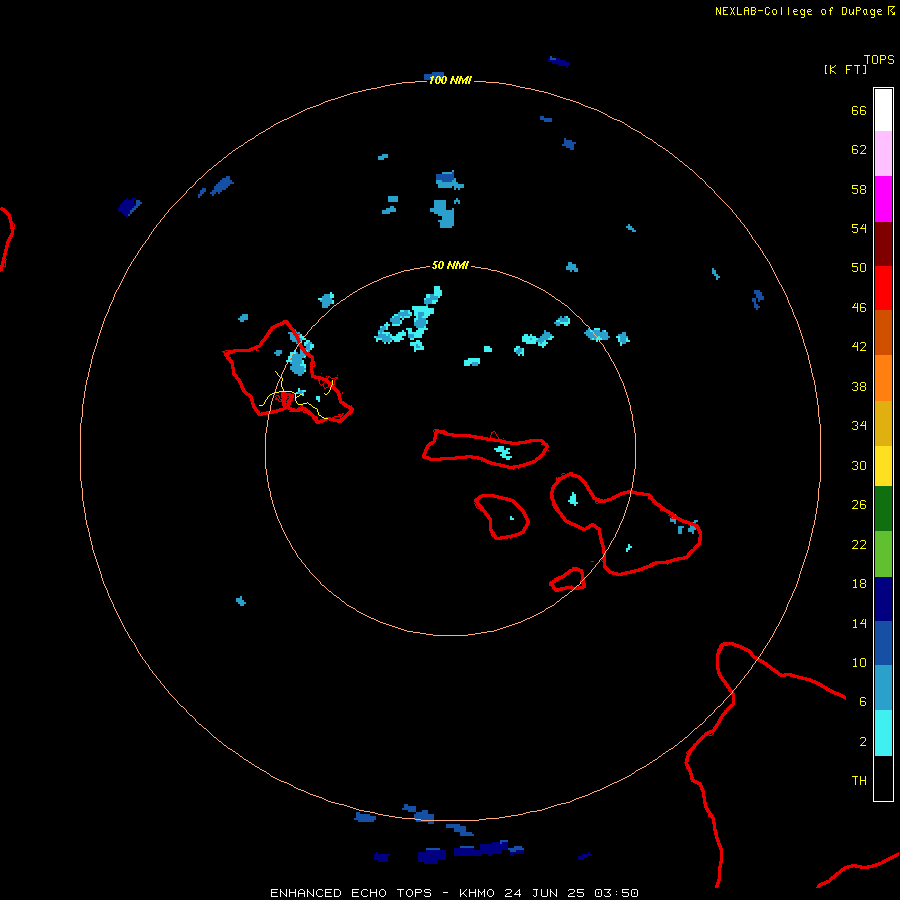This screenshot has width=900, height=900.
Task: Select the magenta swatch between 54 and 58
Action: point(883,199)
